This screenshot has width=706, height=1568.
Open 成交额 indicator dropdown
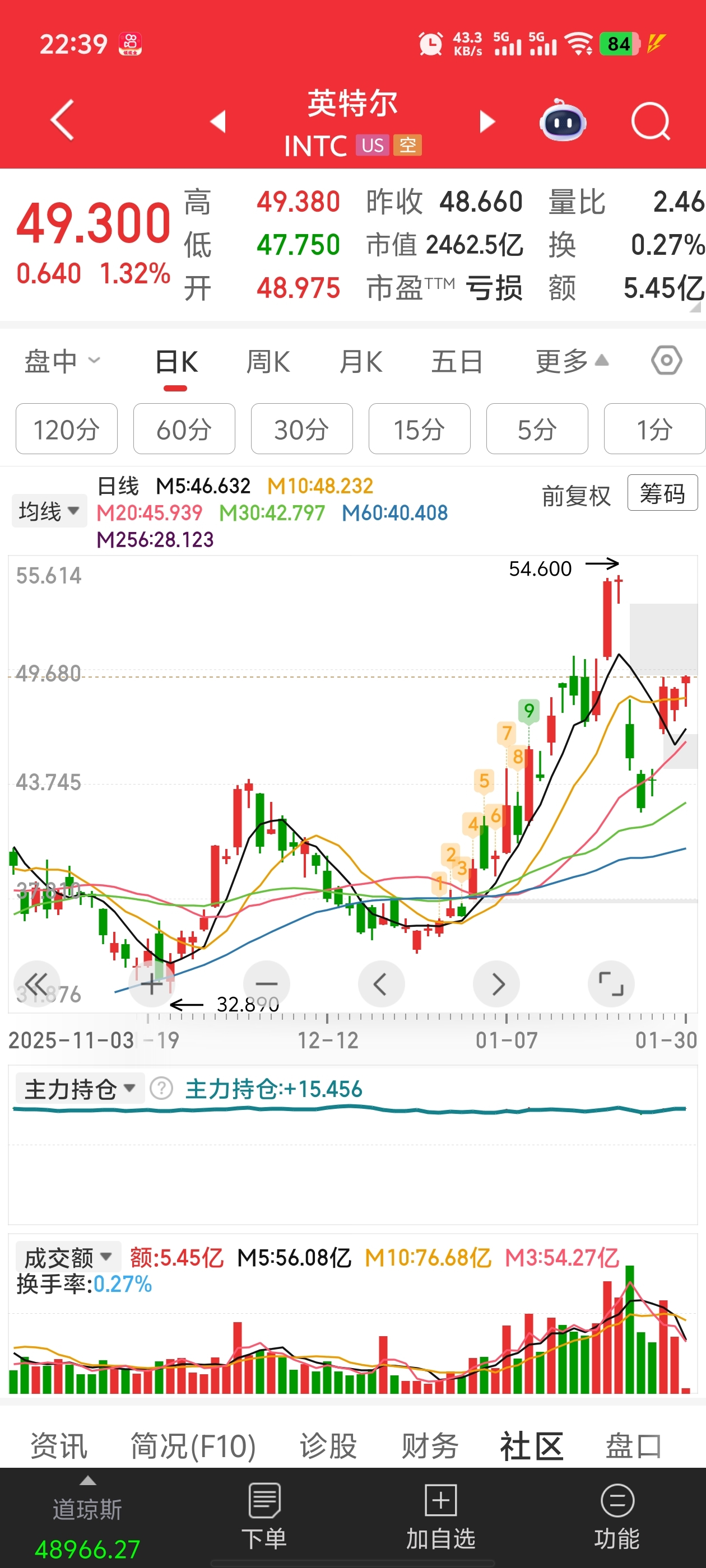click(68, 1257)
